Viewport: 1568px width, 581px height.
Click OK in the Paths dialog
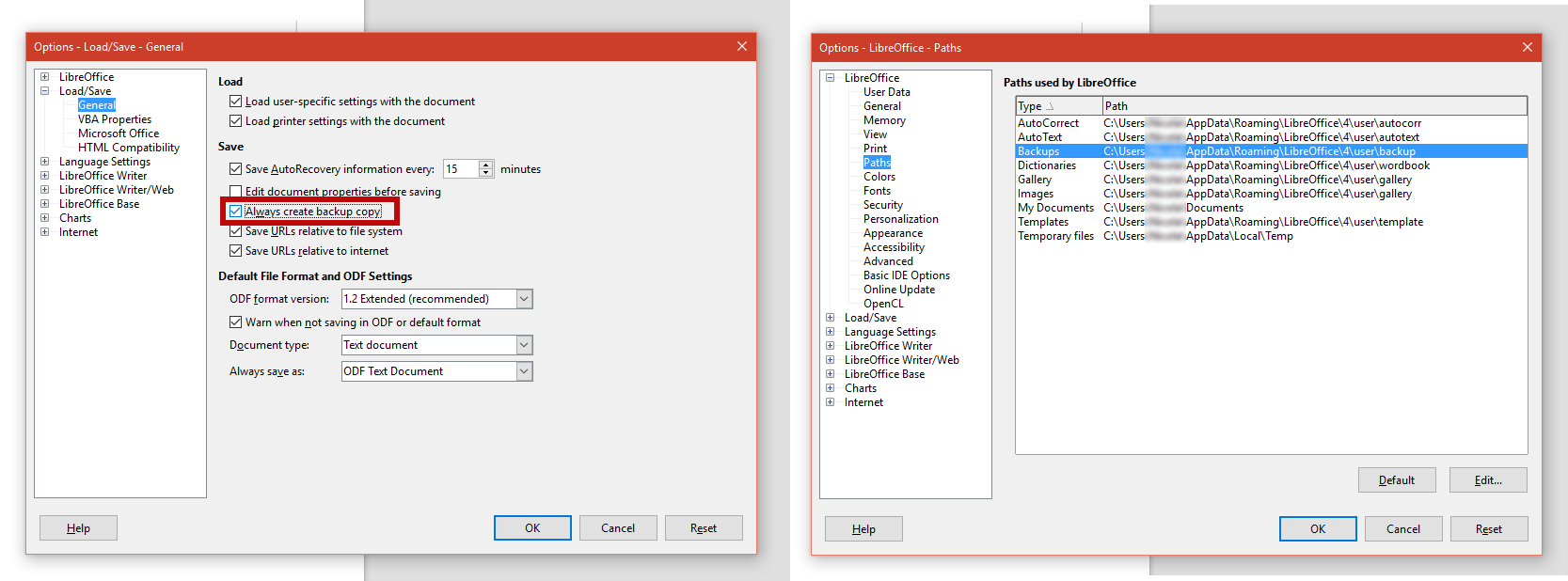point(1318,529)
